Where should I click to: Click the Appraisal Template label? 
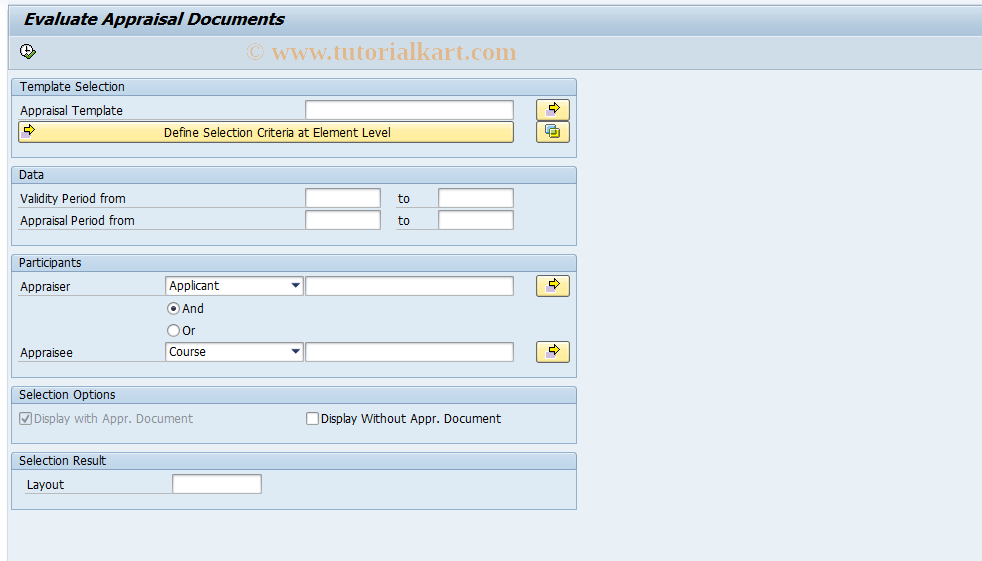pos(71,111)
